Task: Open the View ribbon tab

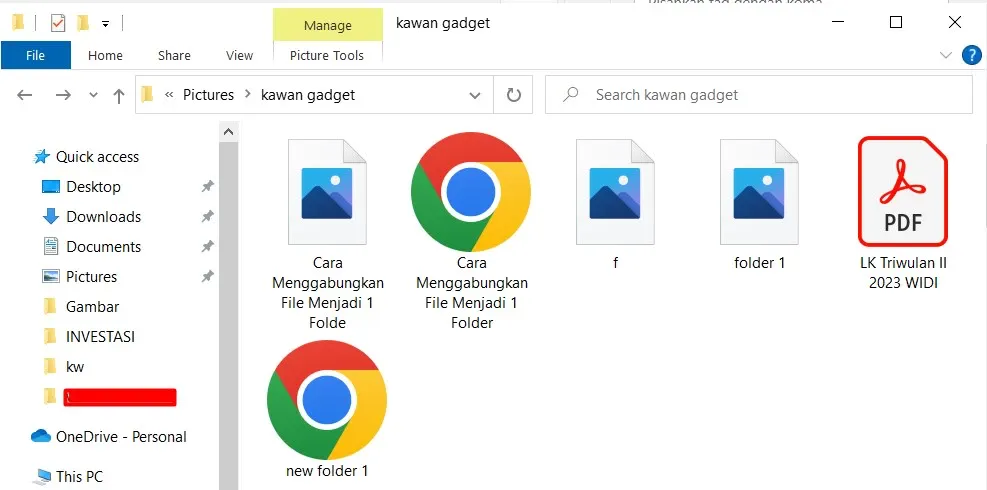Action: click(x=239, y=55)
